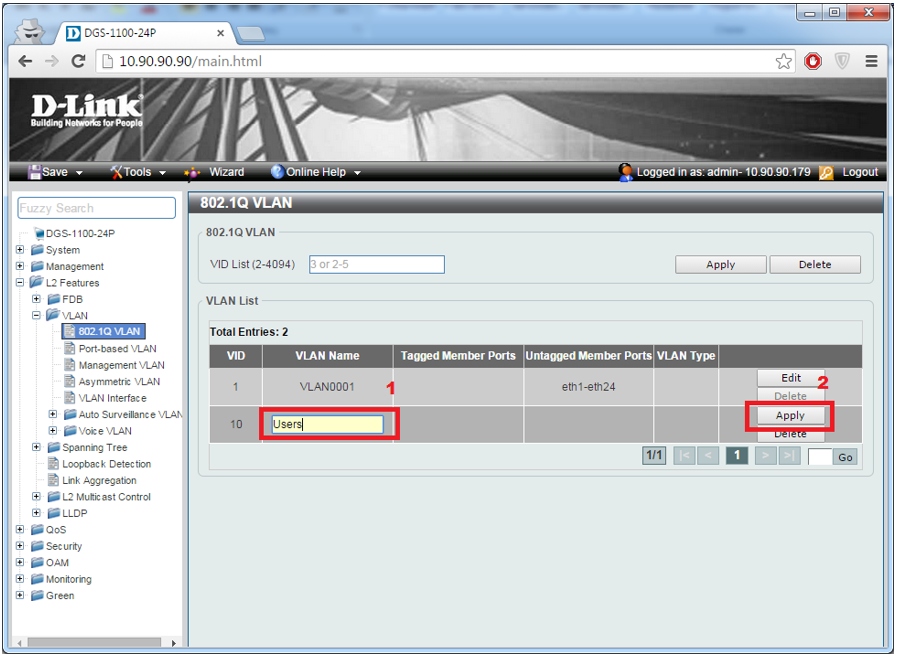Expand the System tree node
This screenshot has width=899, height=659.
[x=20, y=250]
